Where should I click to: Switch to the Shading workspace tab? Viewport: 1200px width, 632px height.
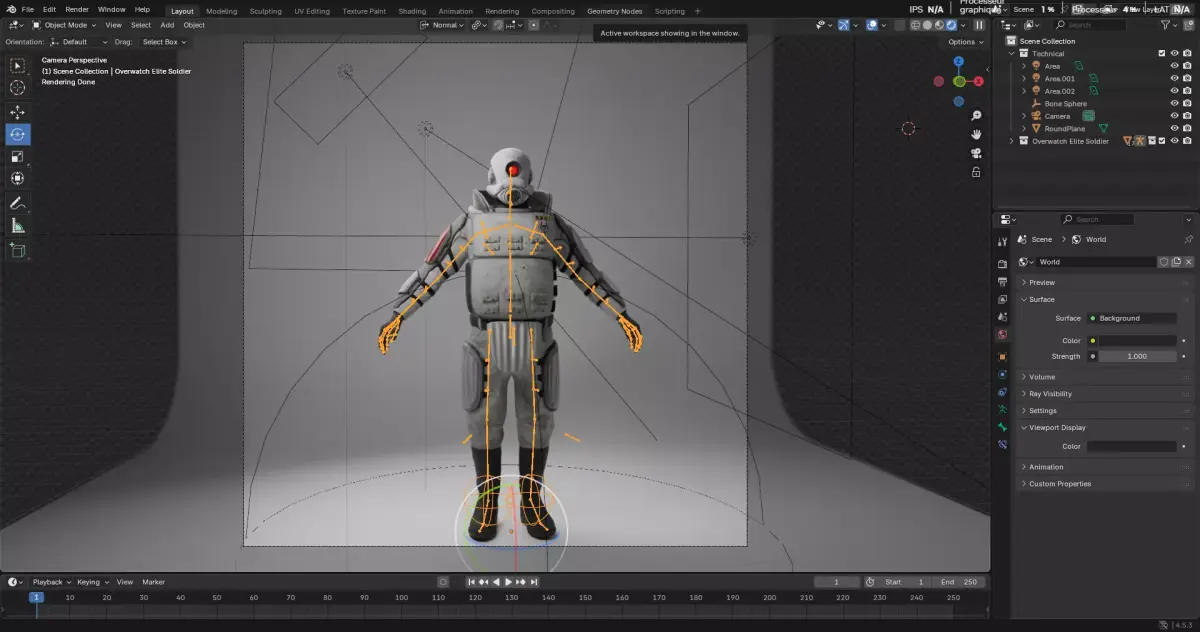coord(412,11)
